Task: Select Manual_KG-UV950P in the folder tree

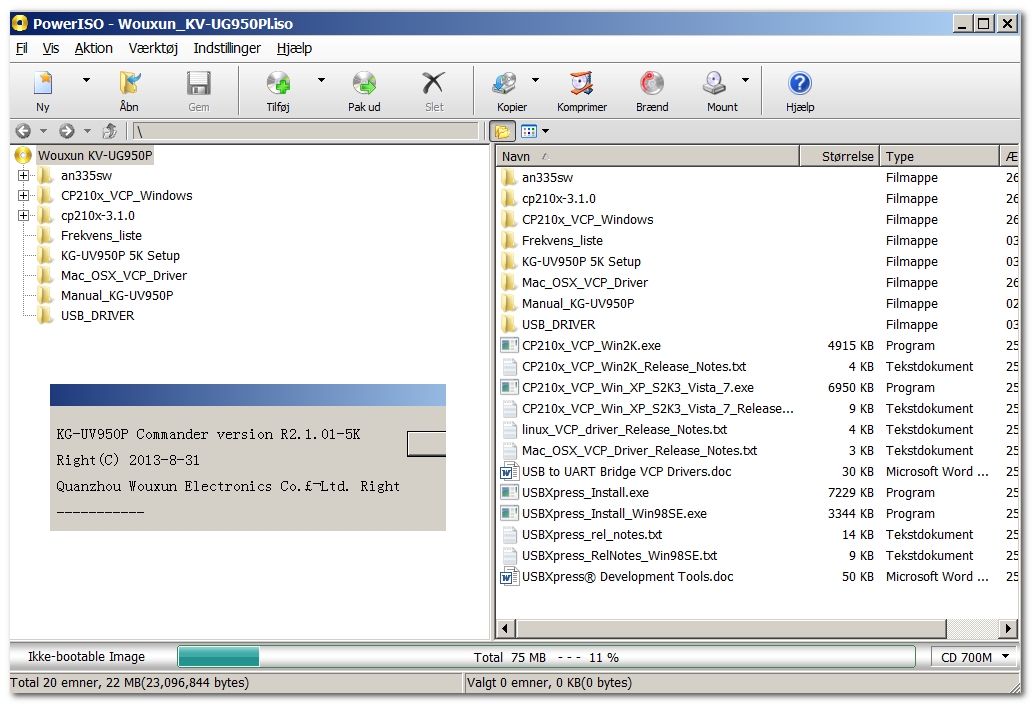Action: point(117,295)
